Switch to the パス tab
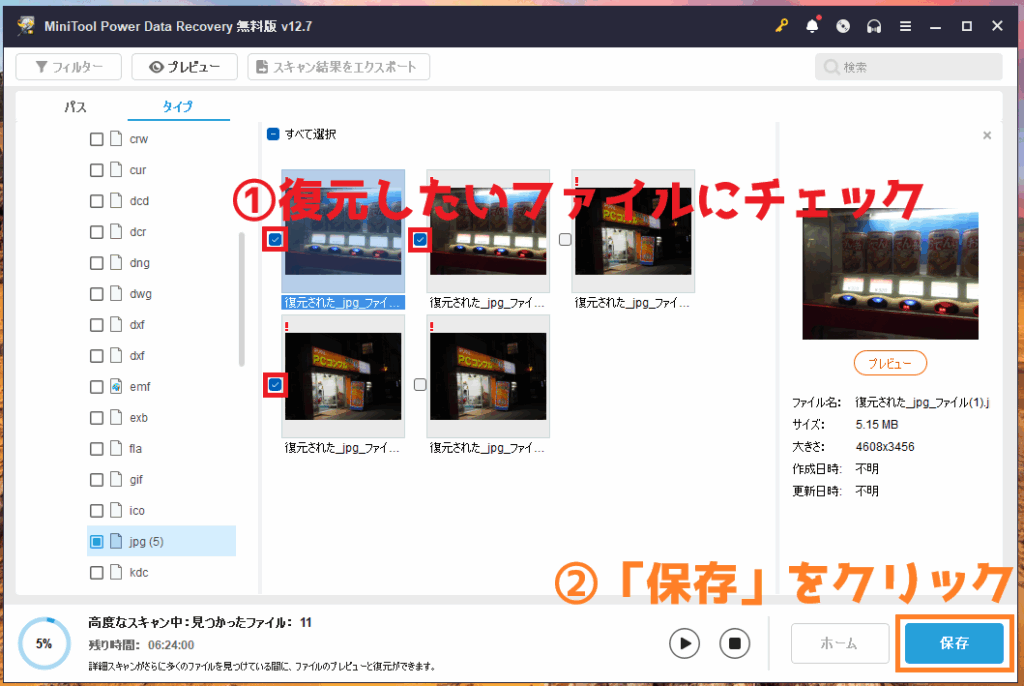The width and height of the screenshot is (1024, 686). (75, 106)
